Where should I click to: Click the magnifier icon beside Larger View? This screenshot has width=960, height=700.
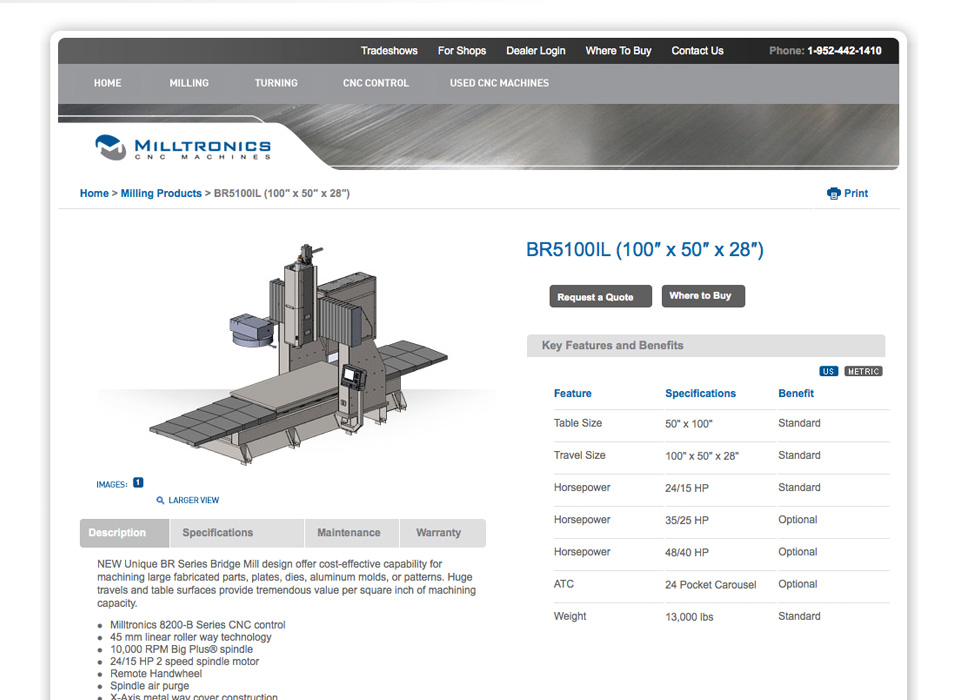[160, 500]
